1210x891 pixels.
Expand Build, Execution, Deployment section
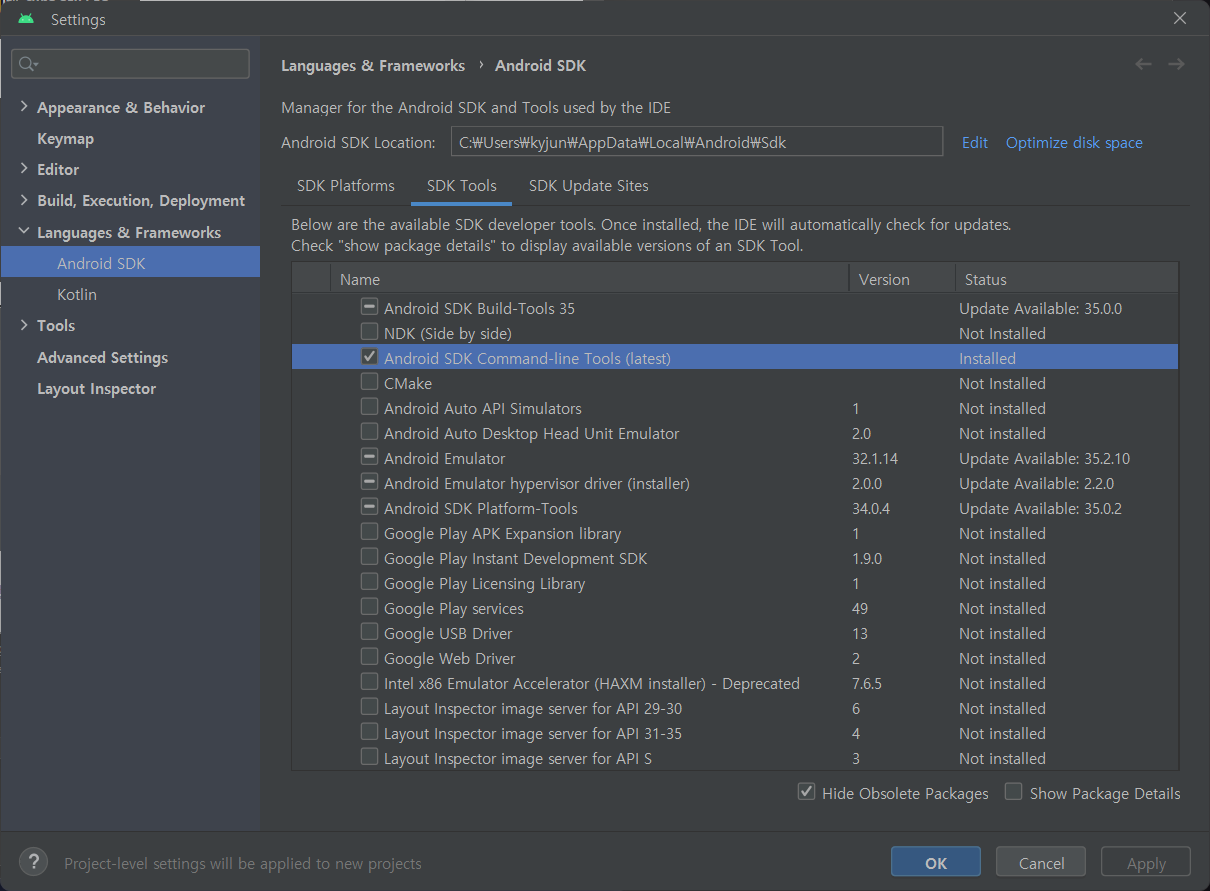24,200
